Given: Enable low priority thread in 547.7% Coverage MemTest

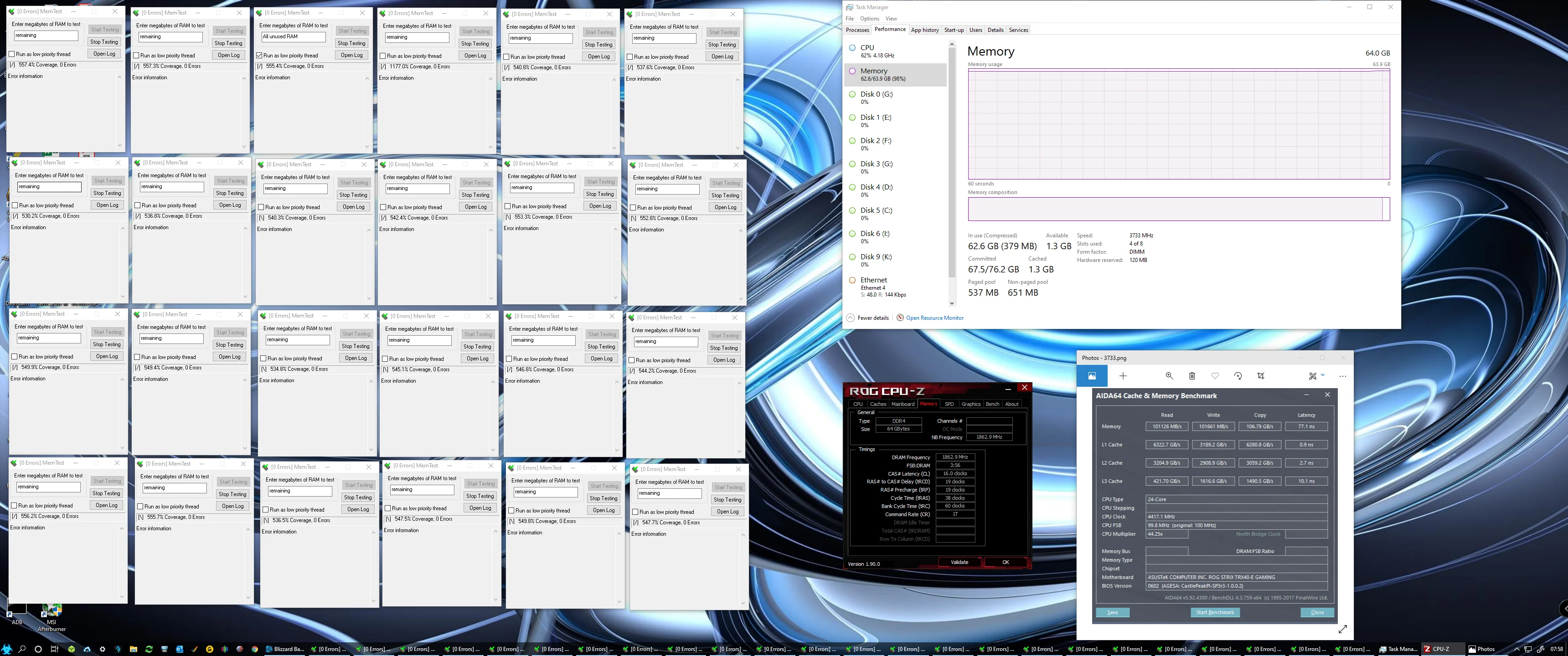Looking at the screenshot, I should [x=635, y=512].
